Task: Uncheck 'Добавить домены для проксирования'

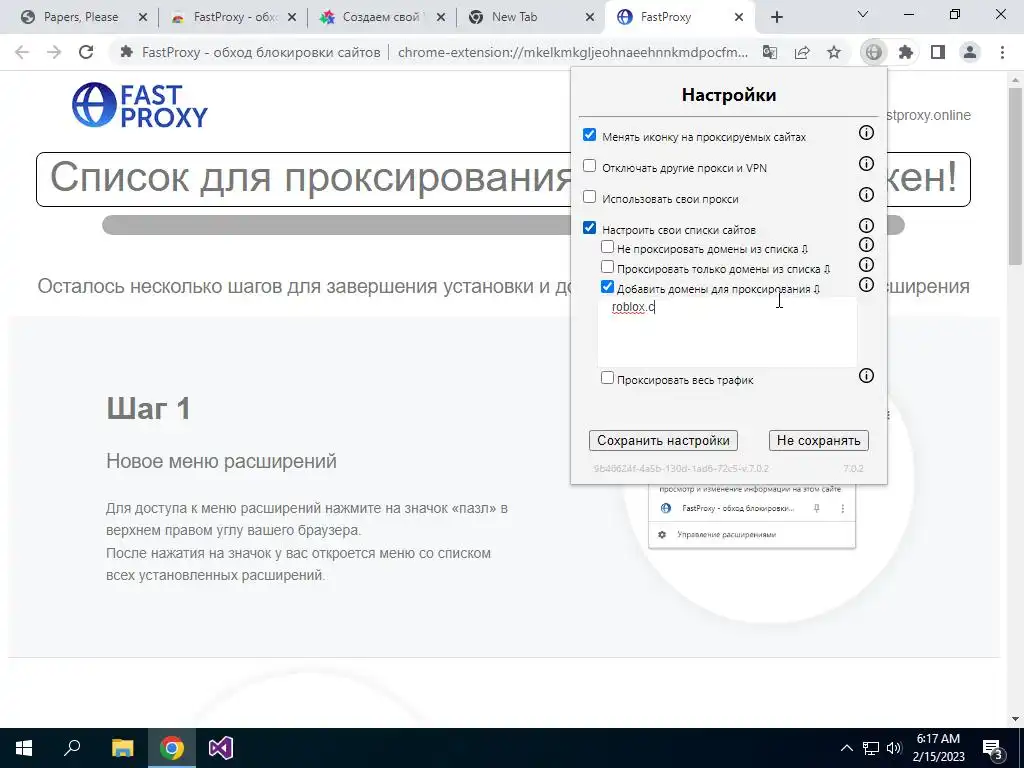Action: (607, 287)
